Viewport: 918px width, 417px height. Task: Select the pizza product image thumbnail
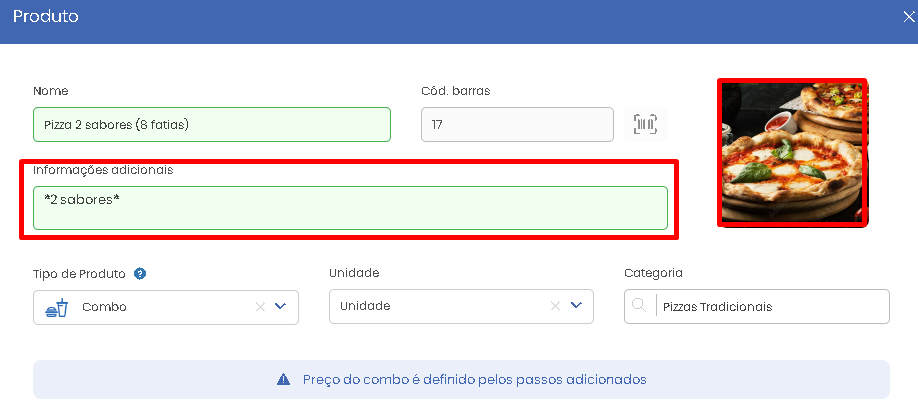point(793,152)
